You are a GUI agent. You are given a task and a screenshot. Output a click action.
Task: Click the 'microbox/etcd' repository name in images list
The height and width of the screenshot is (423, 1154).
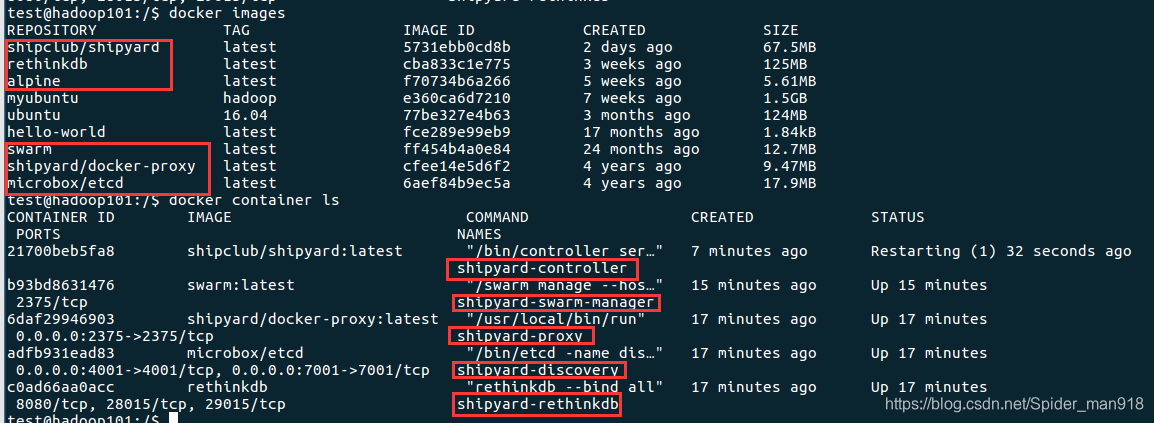click(66, 182)
